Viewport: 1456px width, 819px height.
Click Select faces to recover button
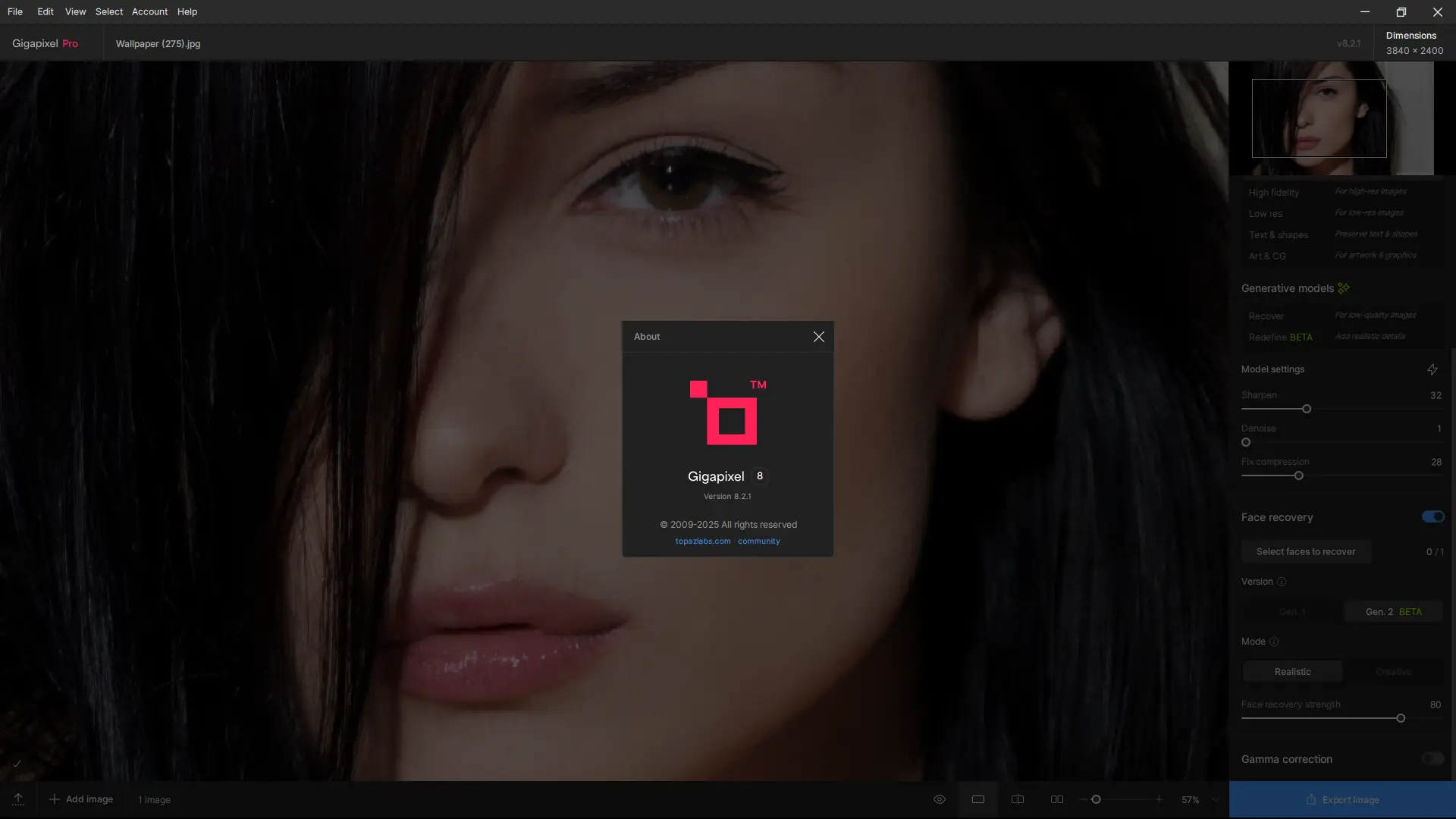pos(1305,552)
